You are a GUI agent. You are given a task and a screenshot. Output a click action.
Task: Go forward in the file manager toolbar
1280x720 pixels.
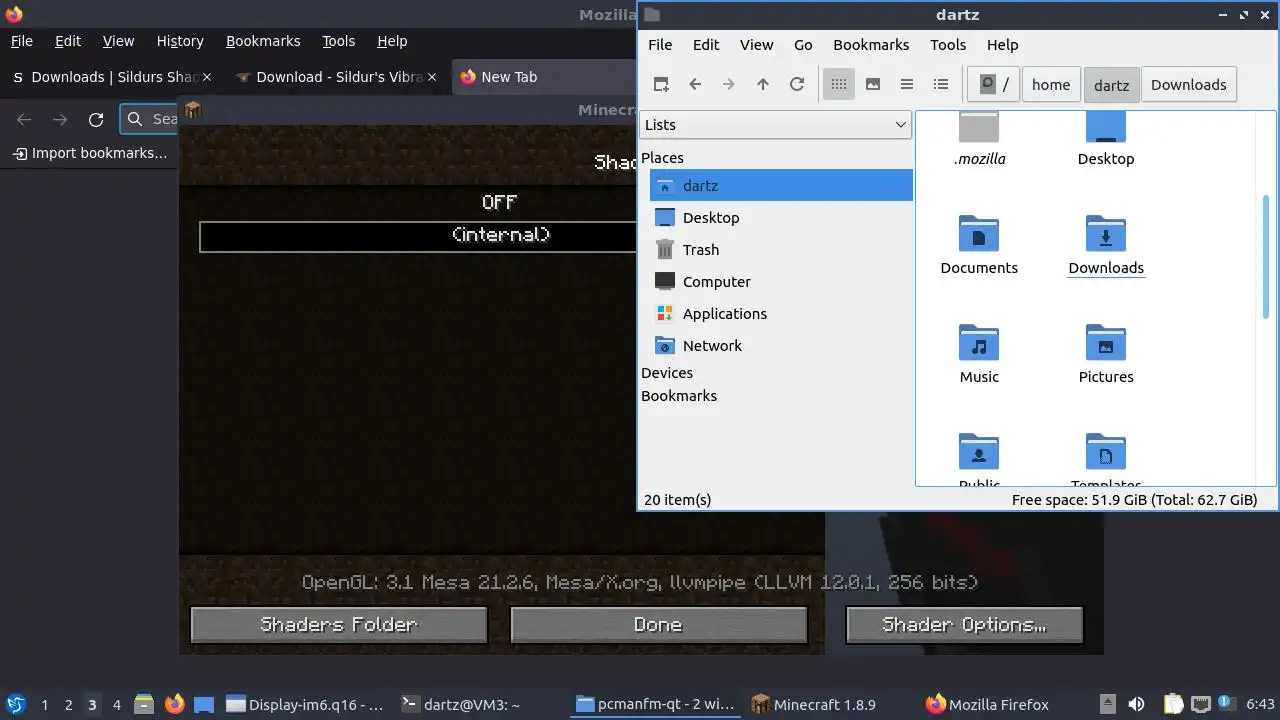pyautogui.click(x=729, y=85)
